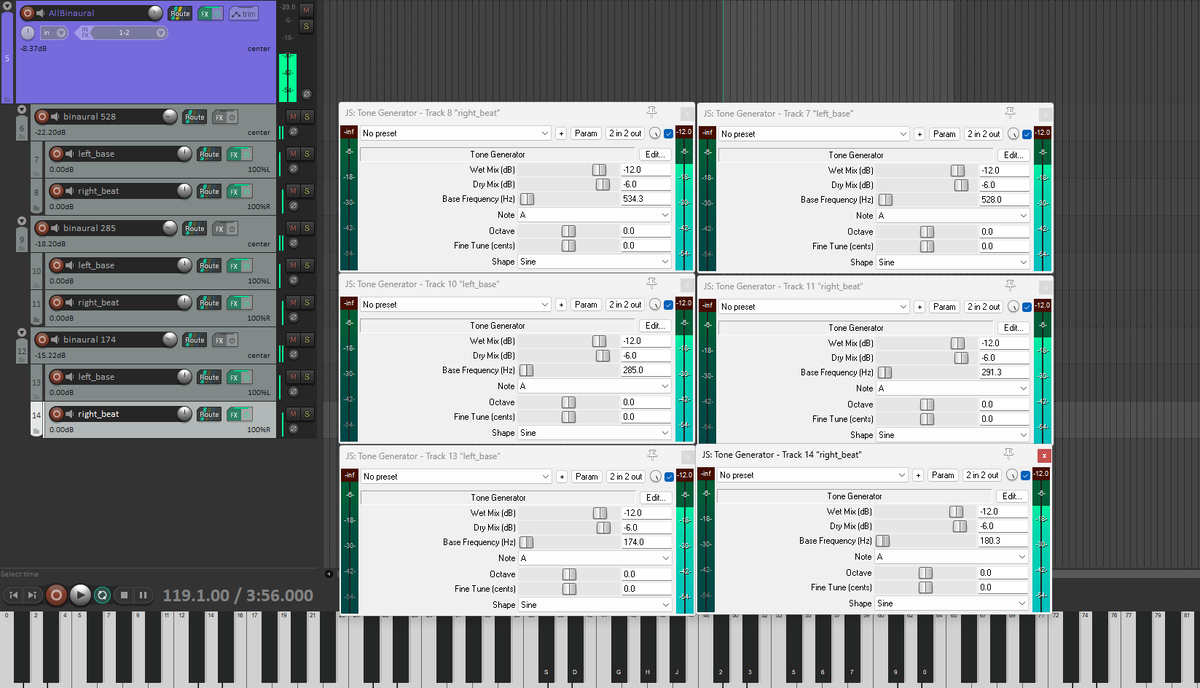
Task: Click the 119.1.00 / 3:56.000 time display
Action: click(238, 596)
